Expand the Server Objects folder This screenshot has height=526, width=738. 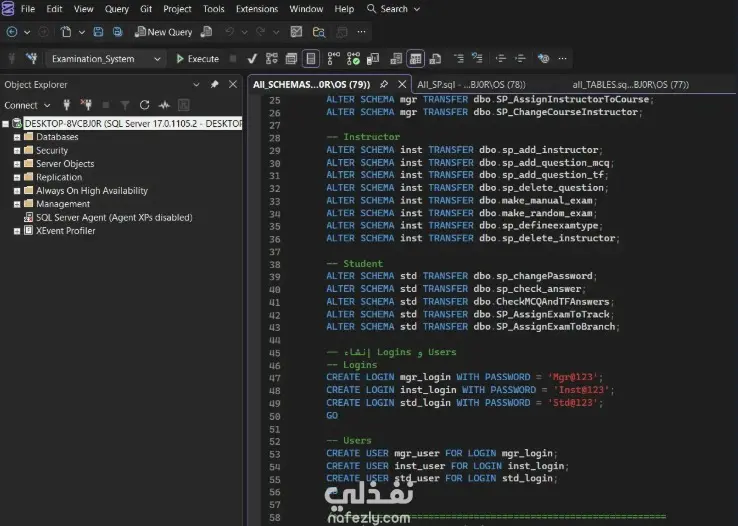coord(17,164)
